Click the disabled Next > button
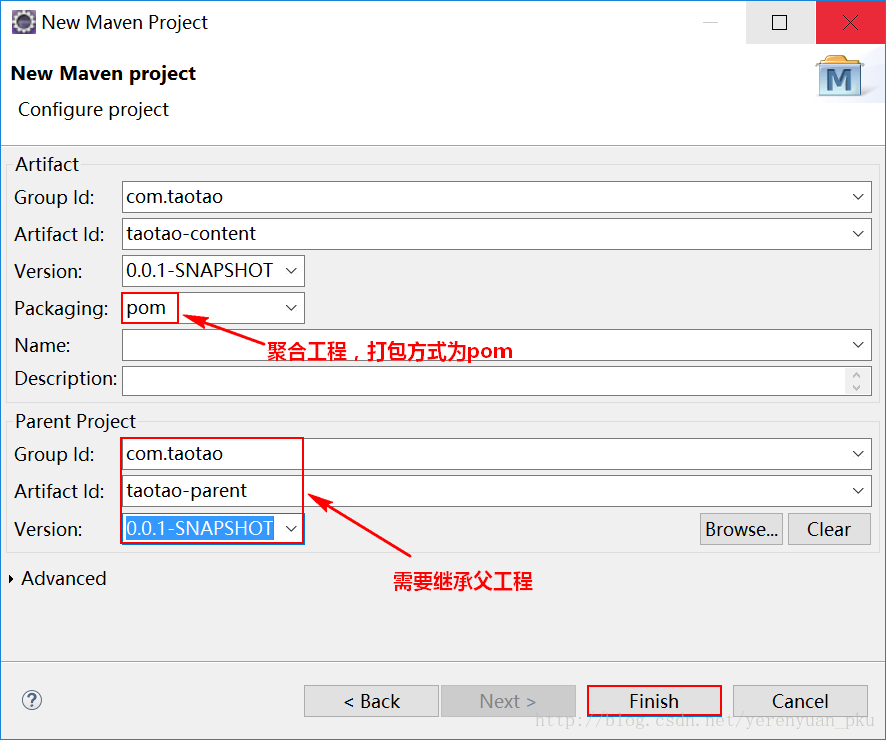The width and height of the screenshot is (886, 740). pos(508,701)
